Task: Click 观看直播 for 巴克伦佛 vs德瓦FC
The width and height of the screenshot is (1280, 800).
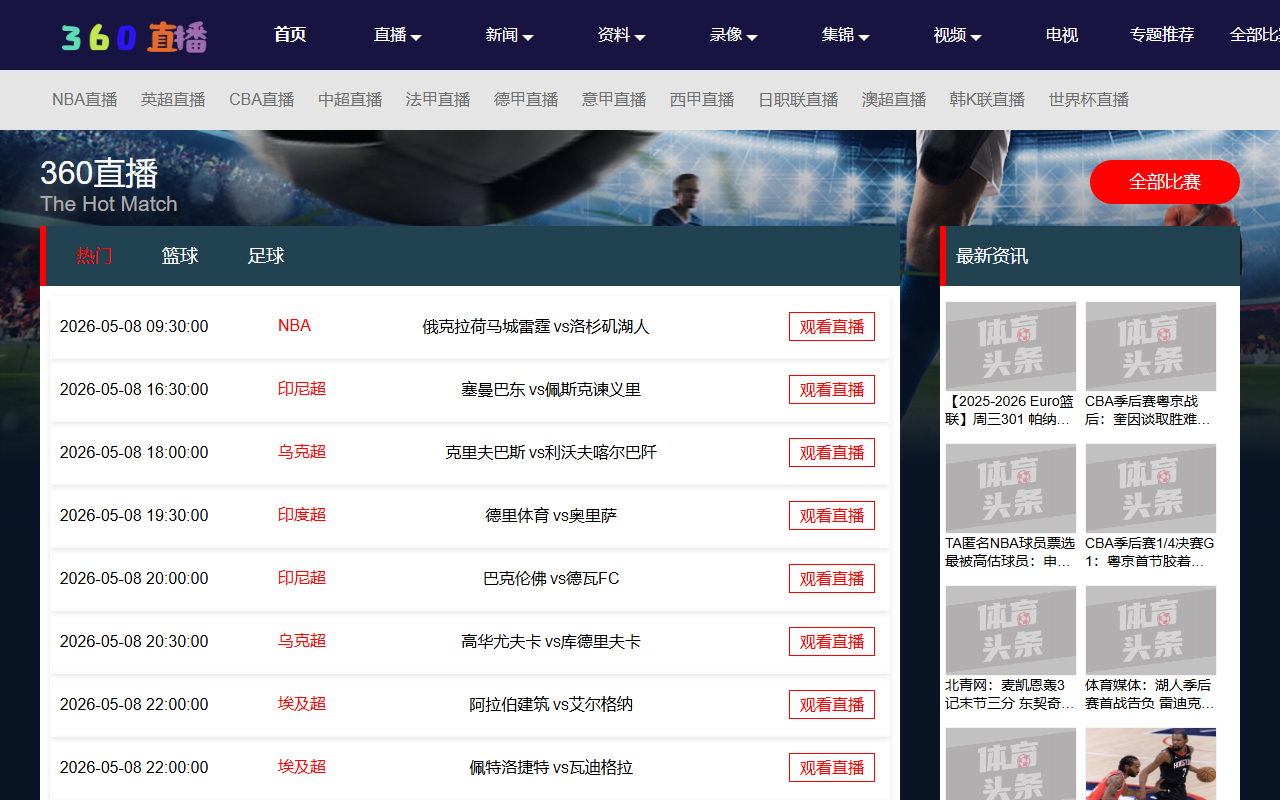Action: pos(832,579)
